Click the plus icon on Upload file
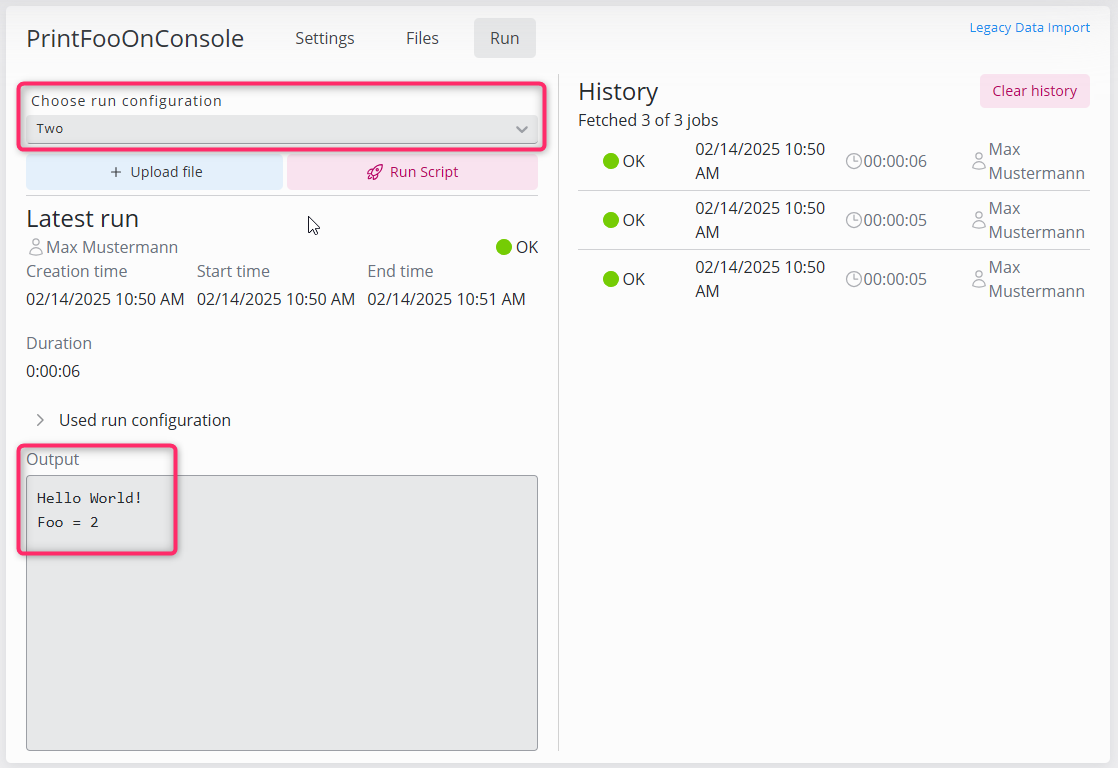The width and height of the screenshot is (1118, 768). 116,172
